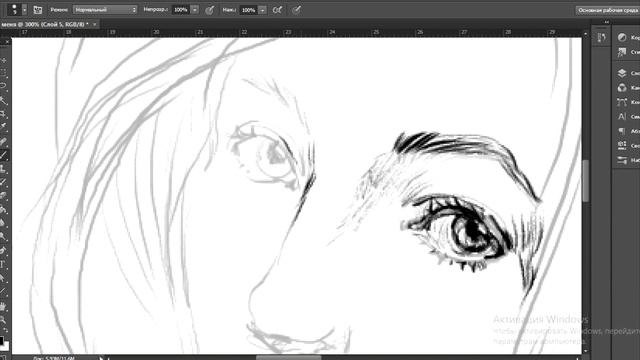
Task: Select the Pen tool
Action: [4, 251]
